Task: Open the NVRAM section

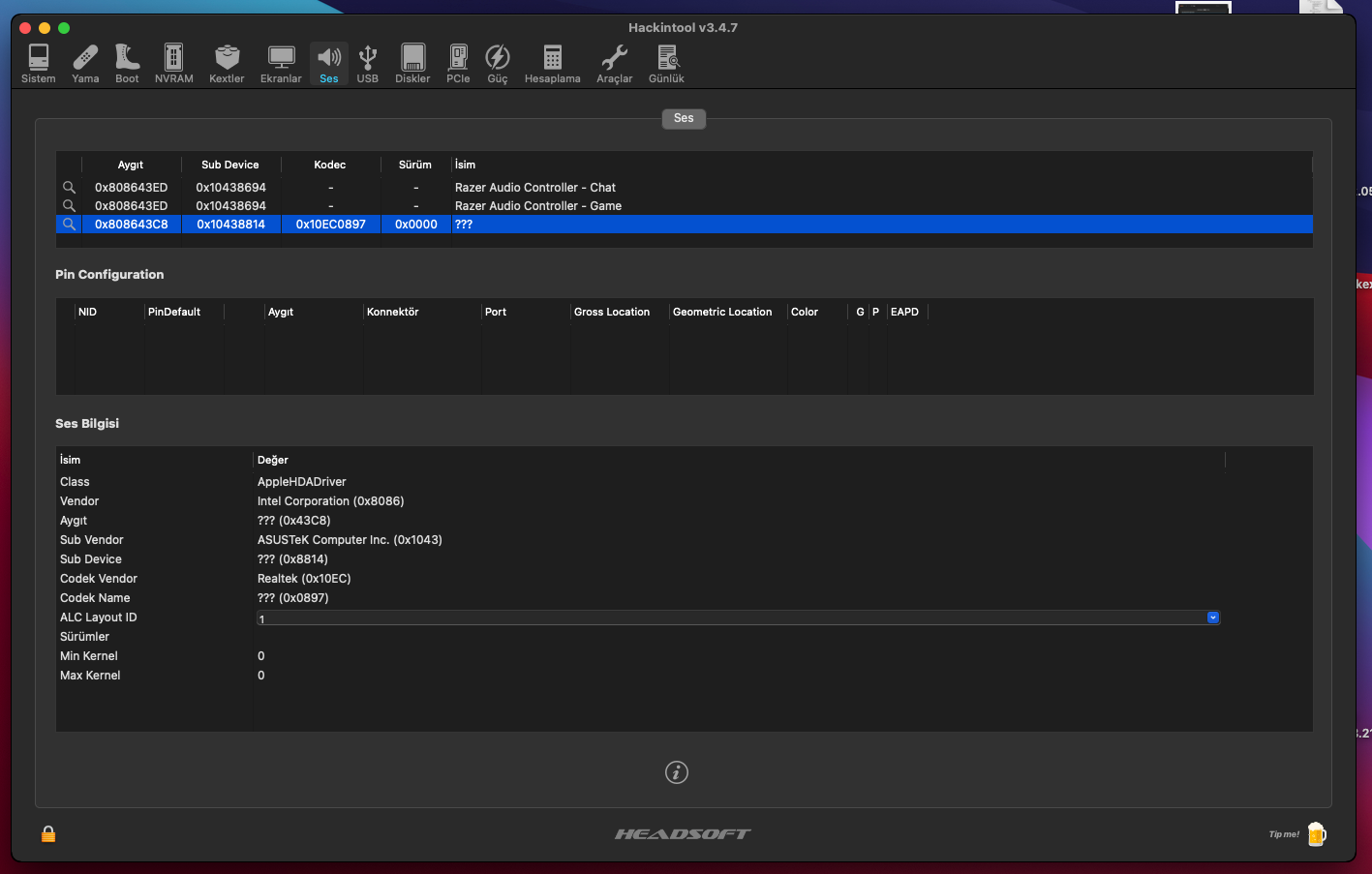Action: click(174, 64)
